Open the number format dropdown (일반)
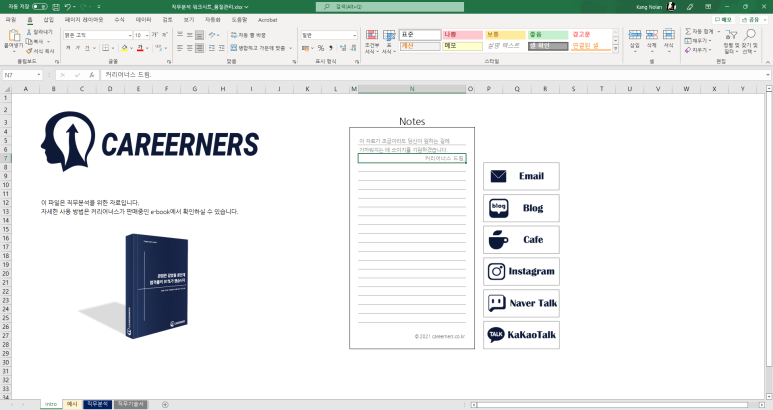The width and height of the screenshot is (773, 410). click(x=354, y=35)
